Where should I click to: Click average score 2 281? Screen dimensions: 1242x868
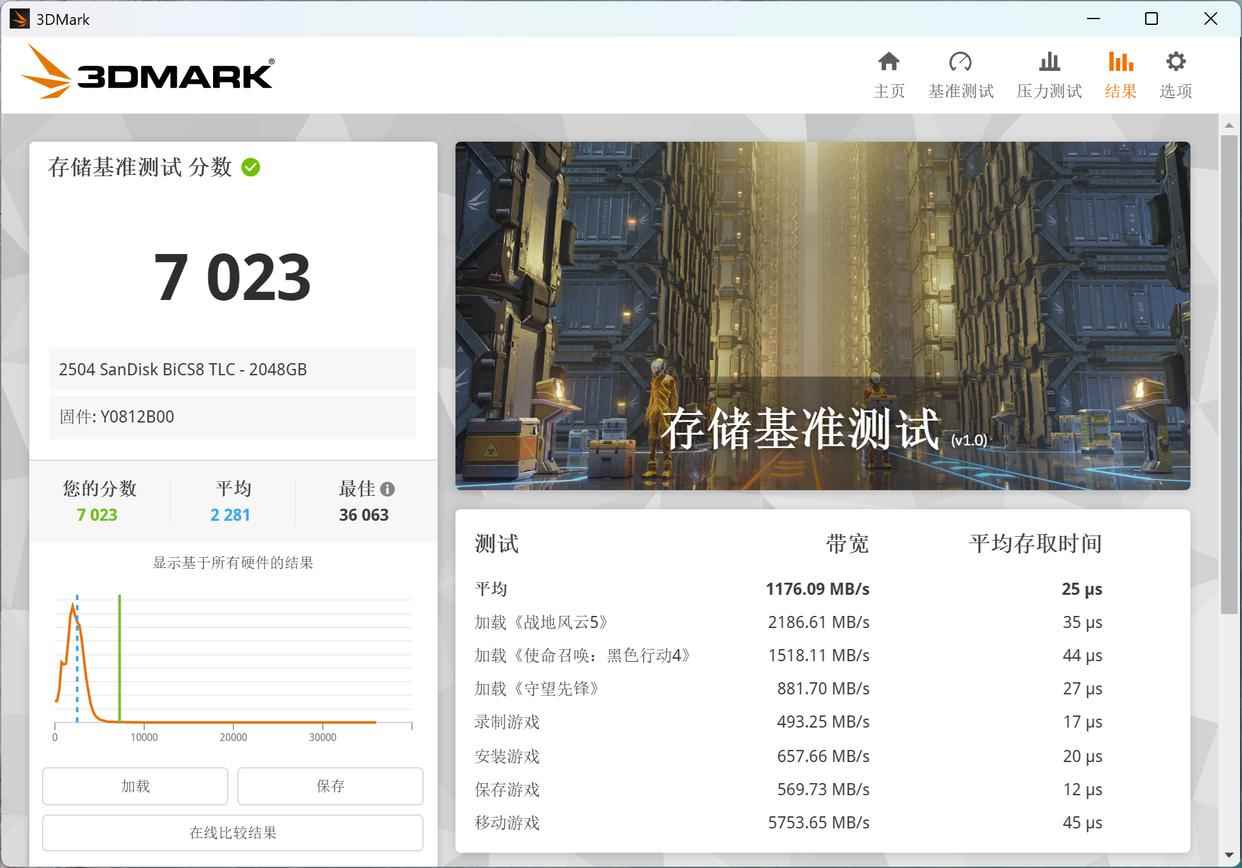(x=230, y=515)
